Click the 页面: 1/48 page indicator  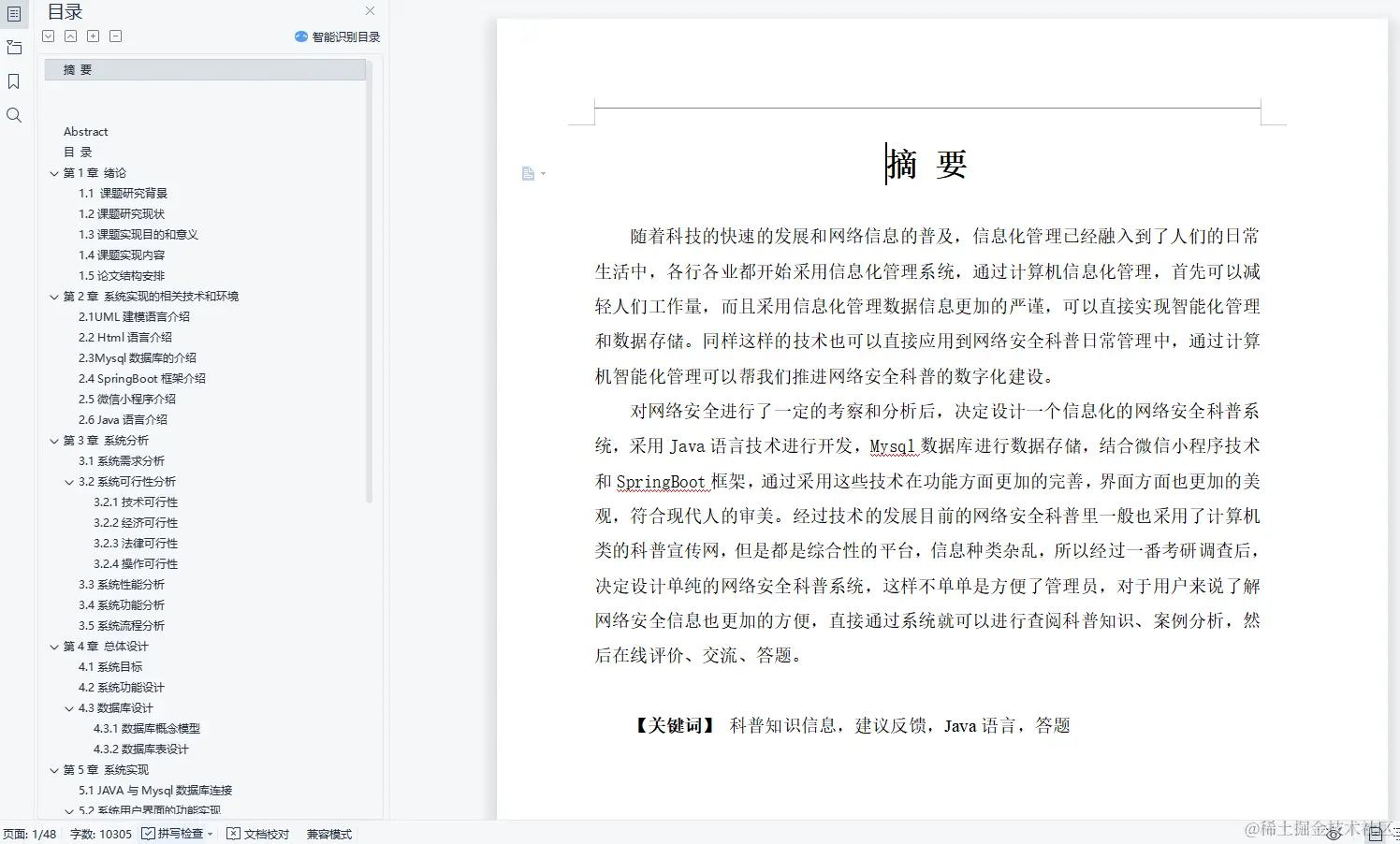30,834
